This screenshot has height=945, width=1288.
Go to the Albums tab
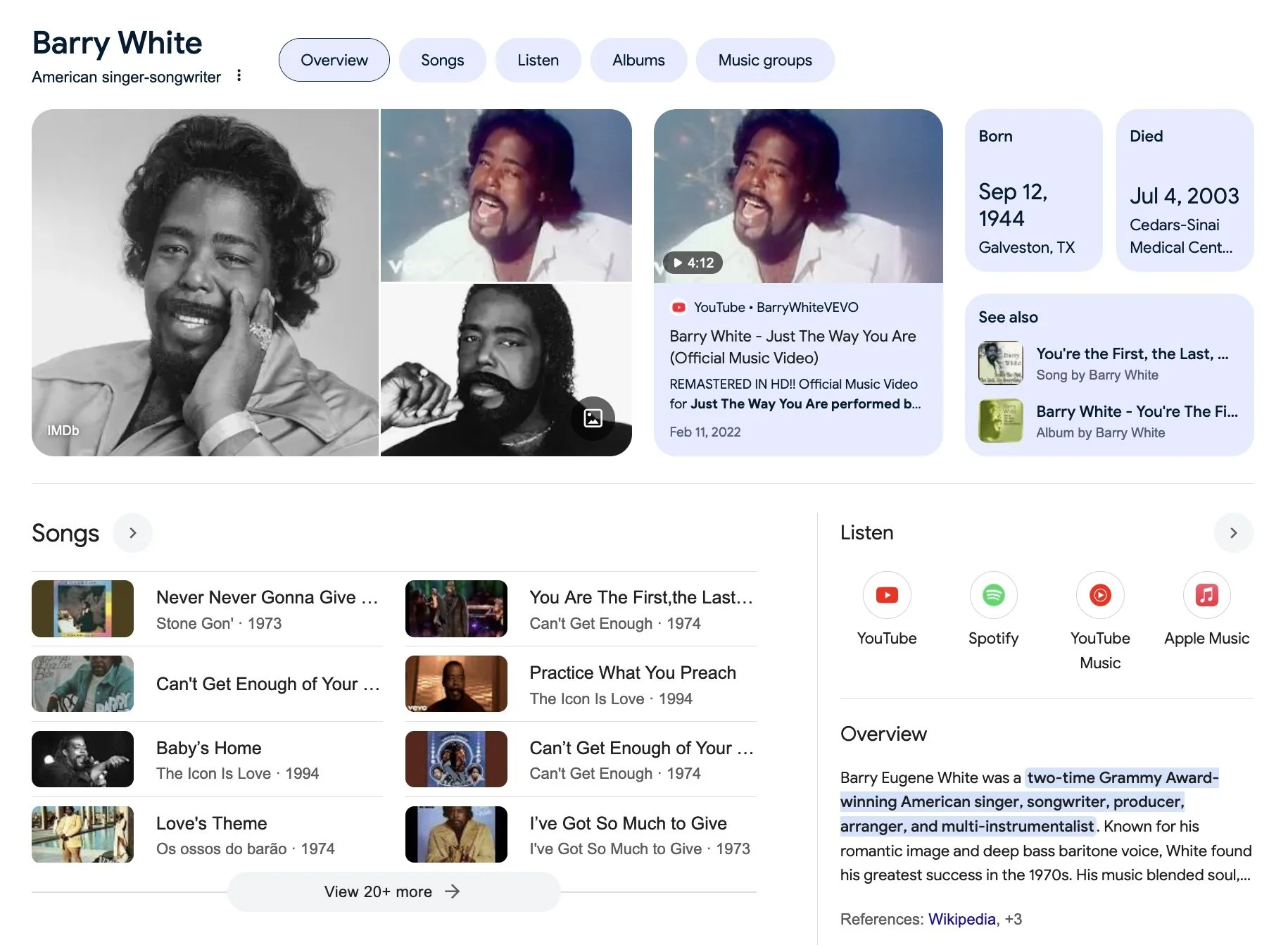point(638,60)
